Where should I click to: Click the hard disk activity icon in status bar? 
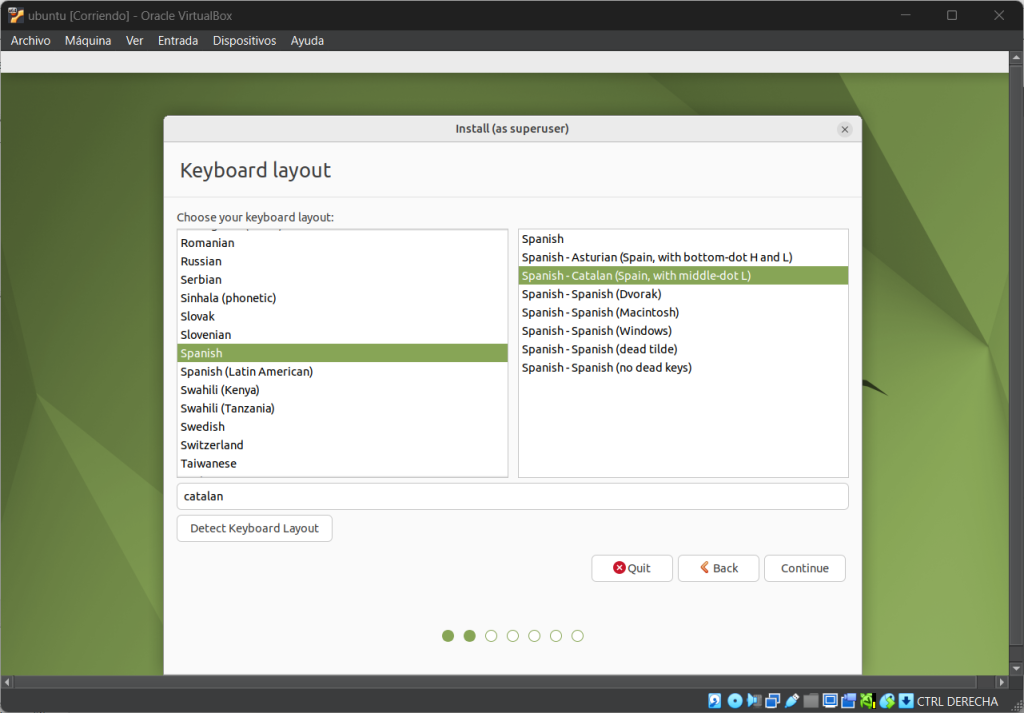tap(715, 701)
